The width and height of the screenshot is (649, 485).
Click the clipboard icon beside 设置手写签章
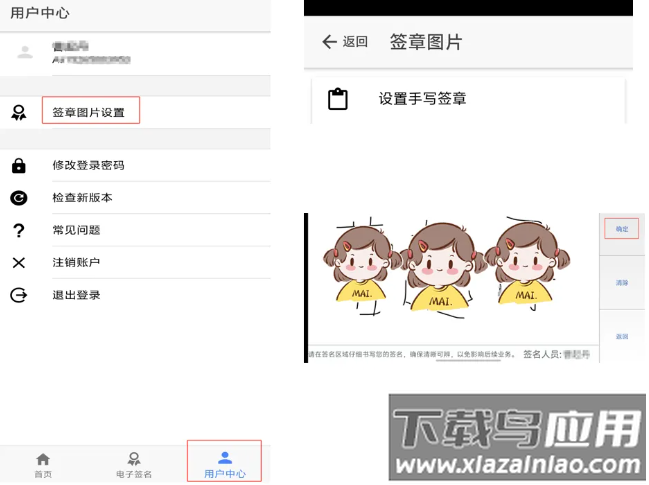338,99
